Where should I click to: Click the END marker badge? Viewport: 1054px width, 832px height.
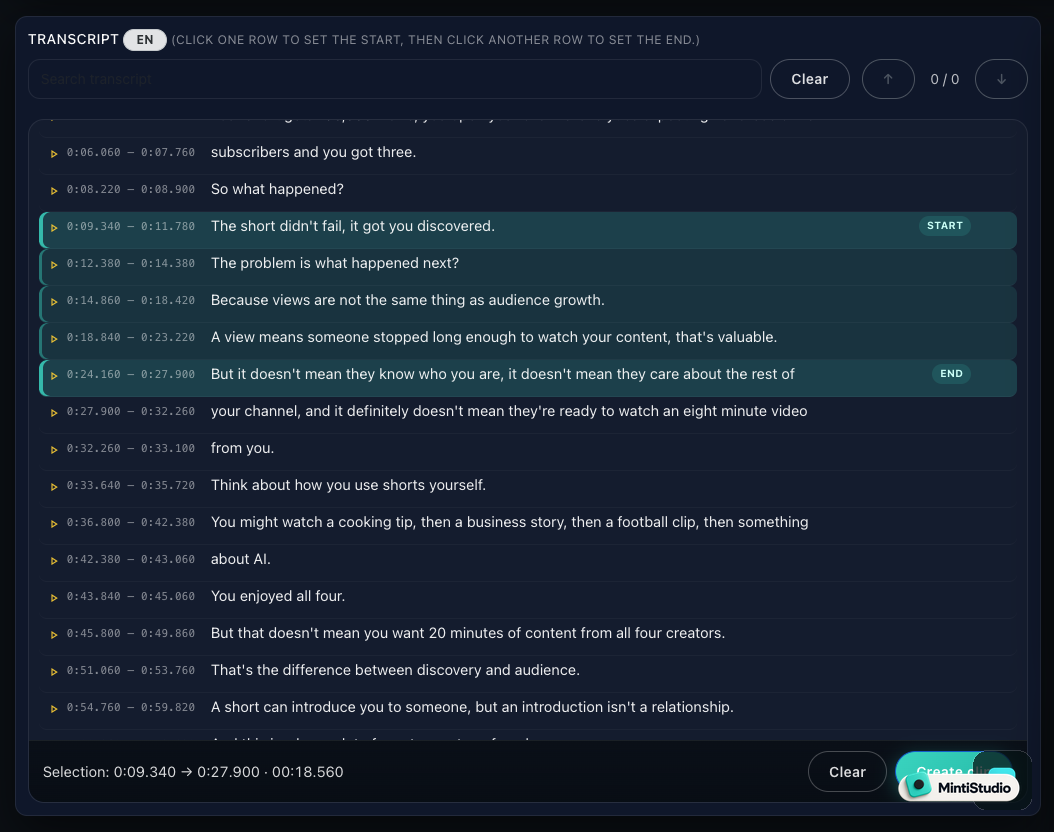[951, 374]
